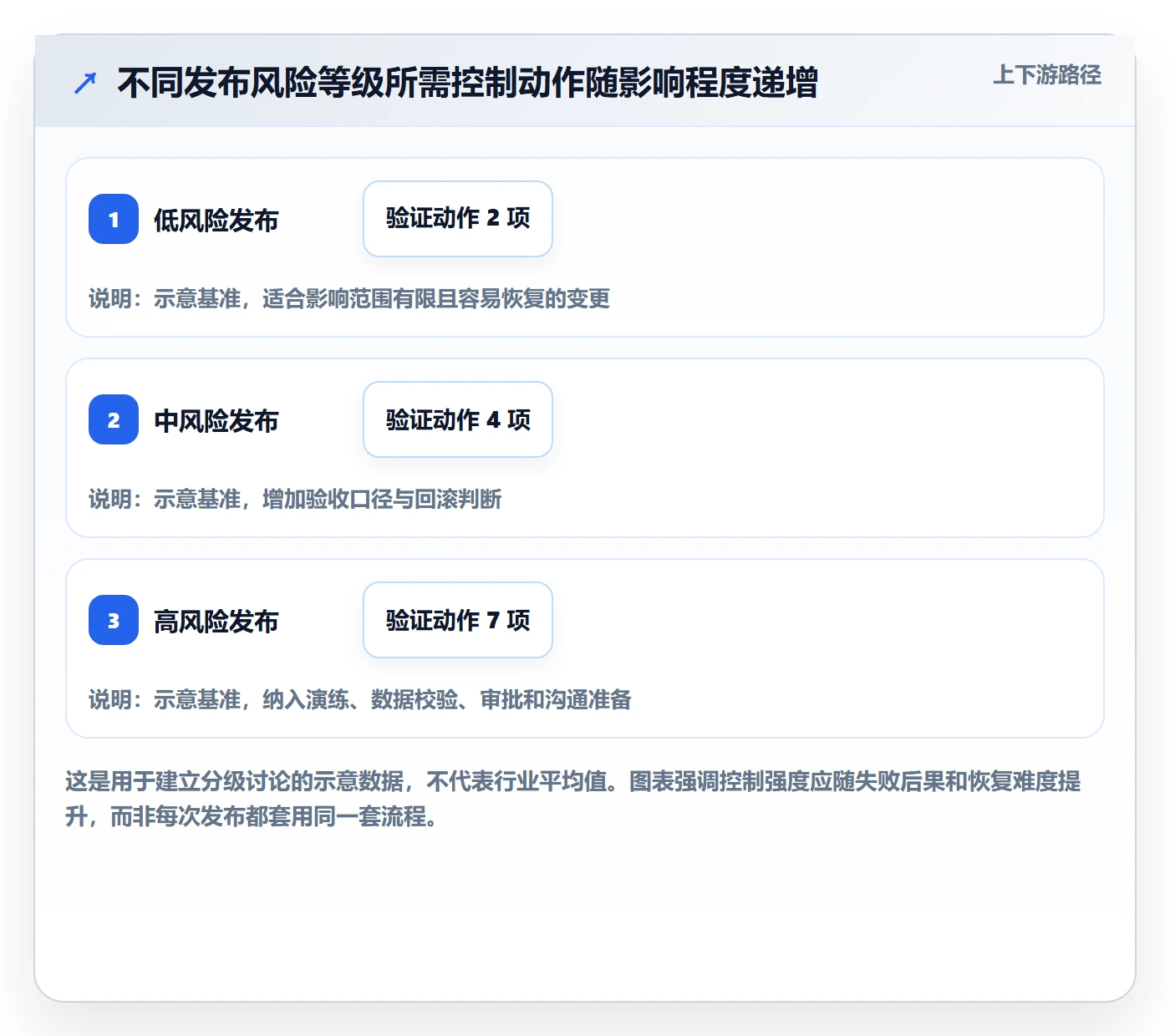
Task: Click the number 1 badge for 低风险发布
Action: (x=114, y=219)
